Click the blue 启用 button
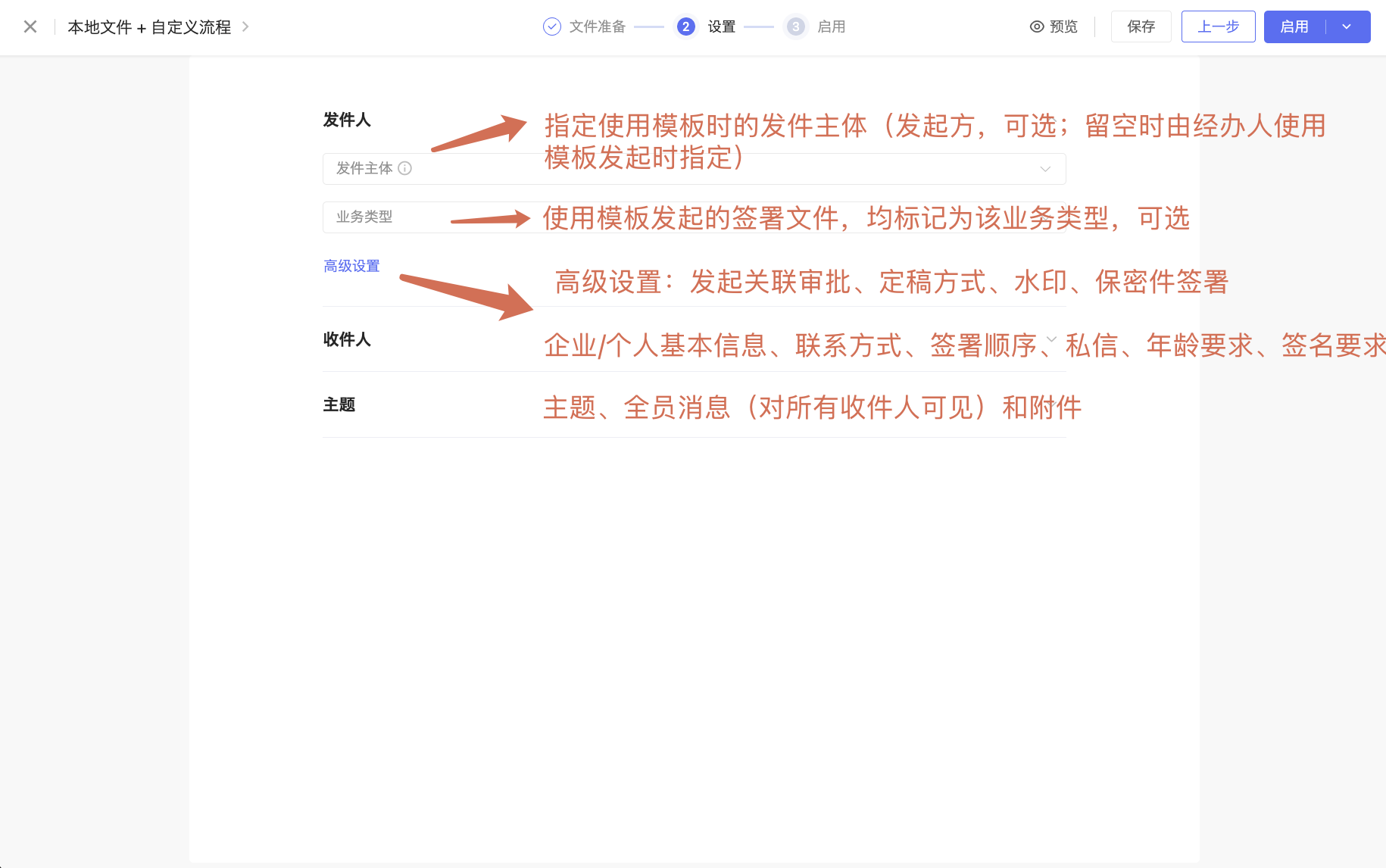 click(1294, 27)
